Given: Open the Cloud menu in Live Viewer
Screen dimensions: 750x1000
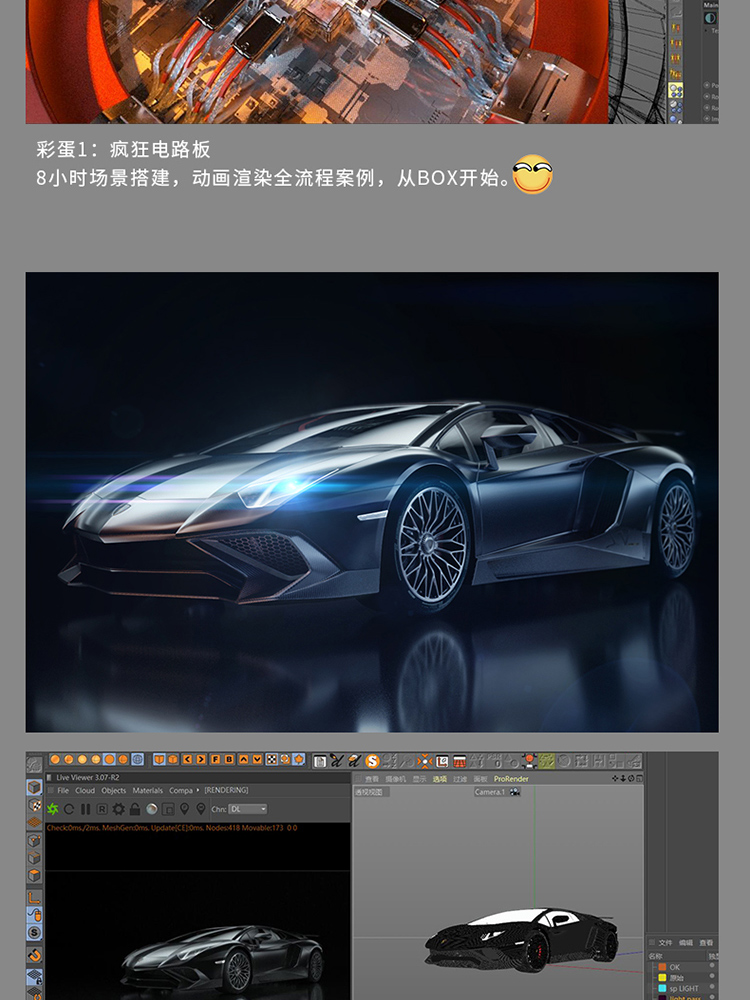Looking at the screenshot, I should [85, 790].
